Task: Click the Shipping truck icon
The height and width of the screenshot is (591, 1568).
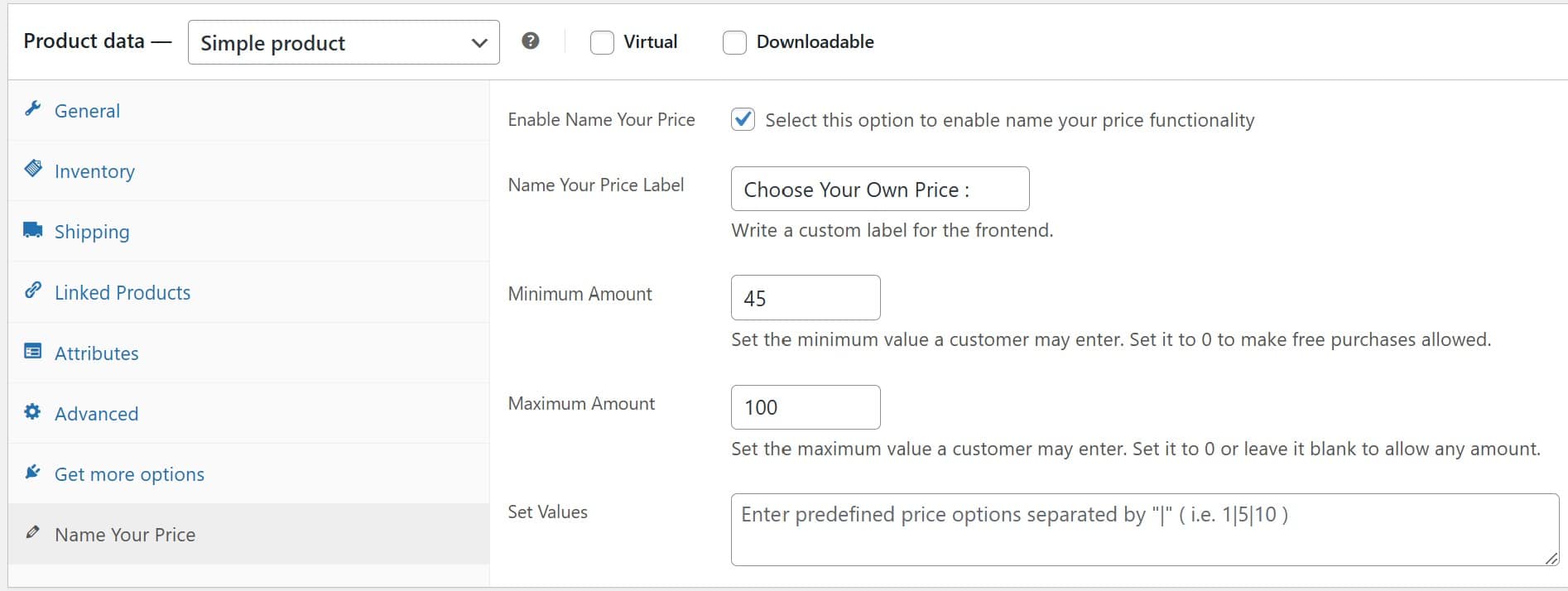Action: click(x=32, y=229)
